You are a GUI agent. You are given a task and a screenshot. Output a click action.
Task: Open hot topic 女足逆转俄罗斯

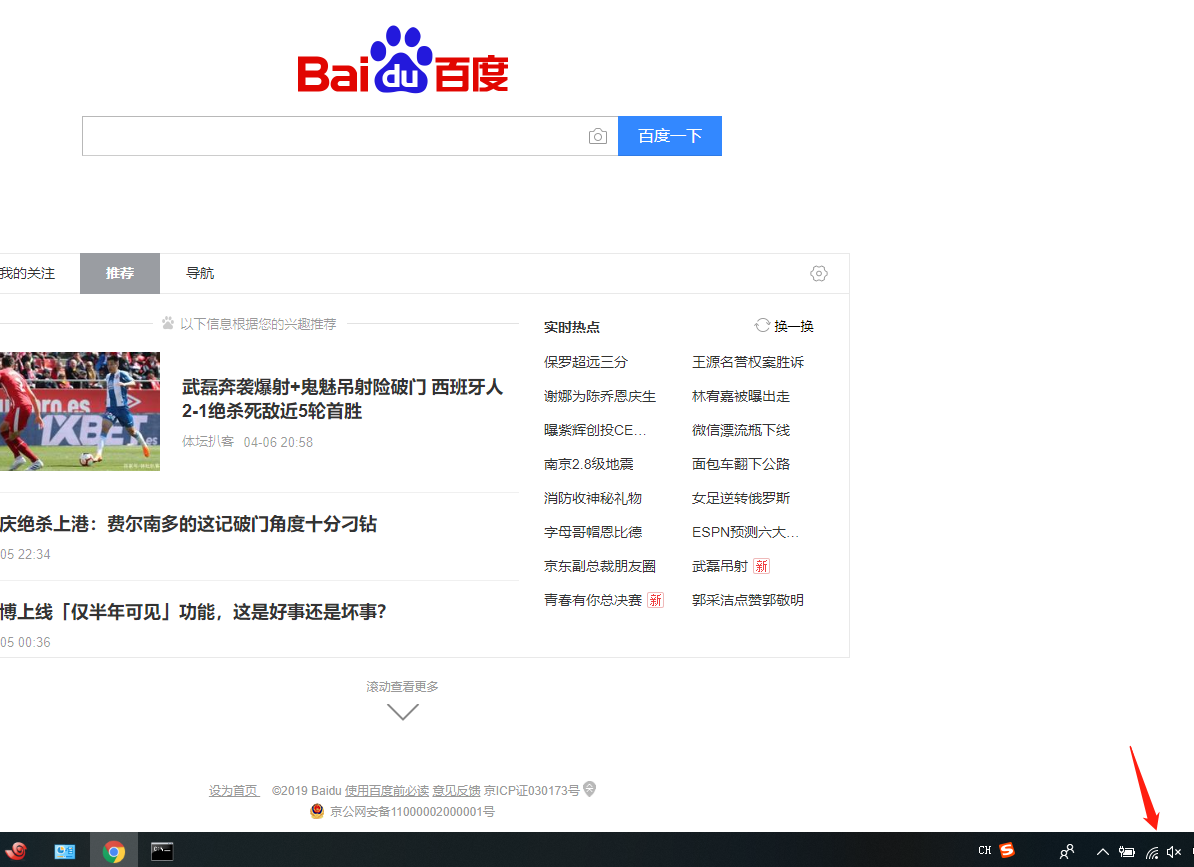tap(741, 499)
